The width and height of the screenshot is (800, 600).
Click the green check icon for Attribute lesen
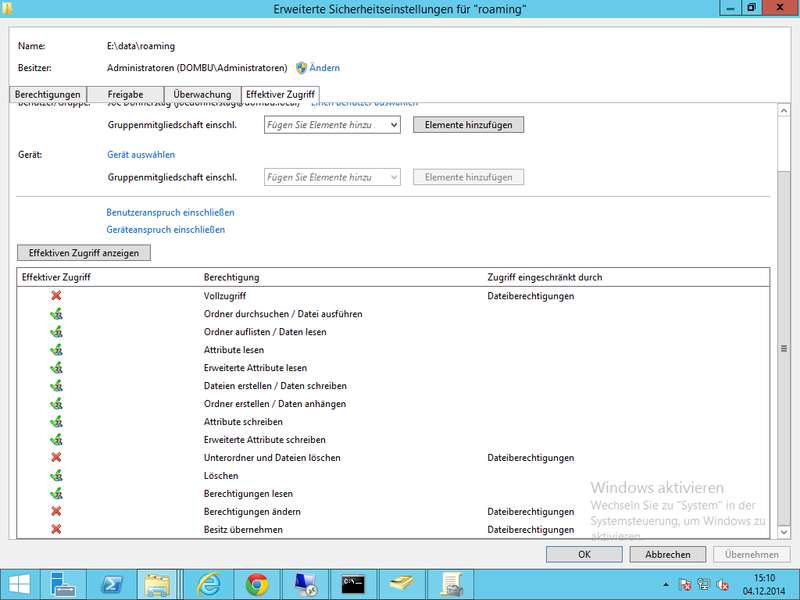click(56, 349)
